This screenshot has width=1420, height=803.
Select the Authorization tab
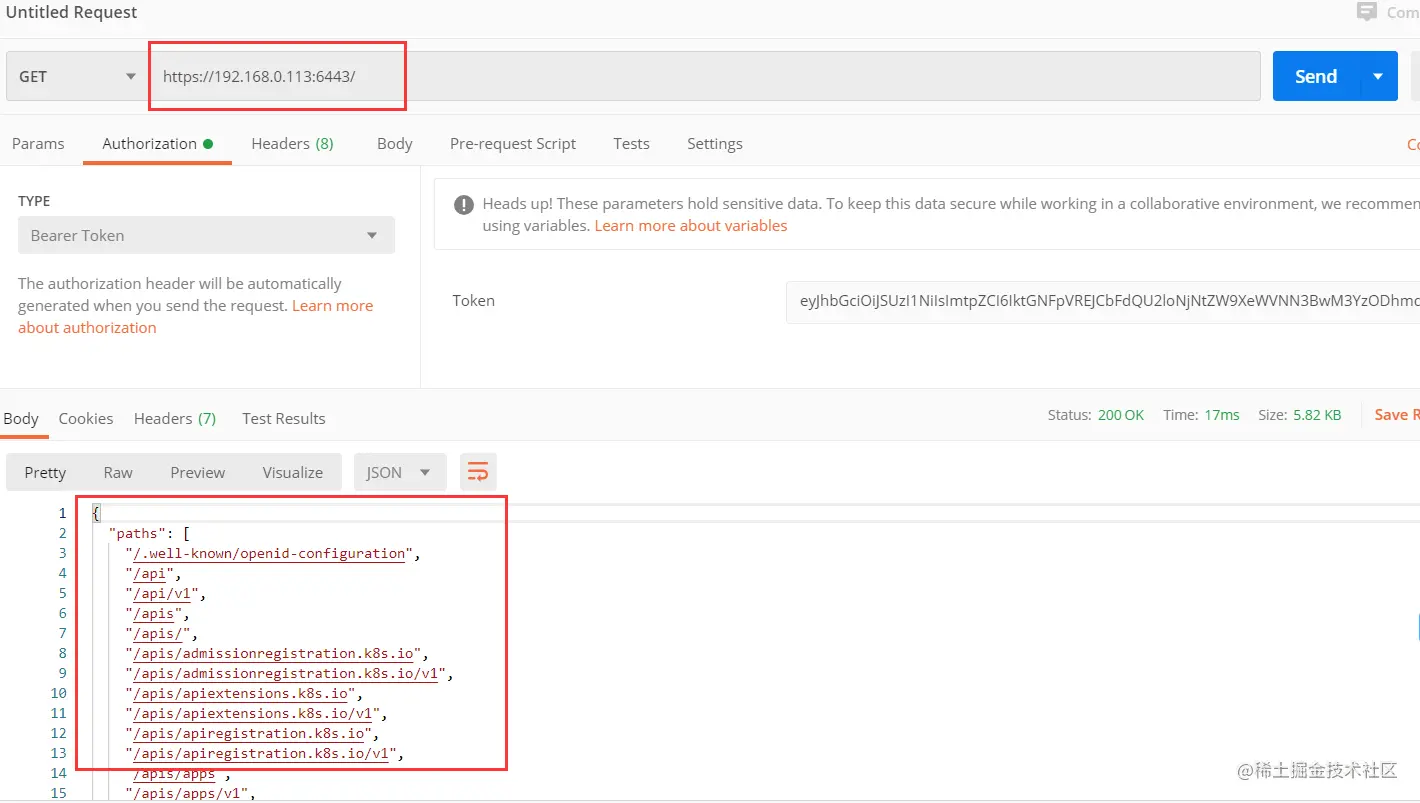pos(157,143)
